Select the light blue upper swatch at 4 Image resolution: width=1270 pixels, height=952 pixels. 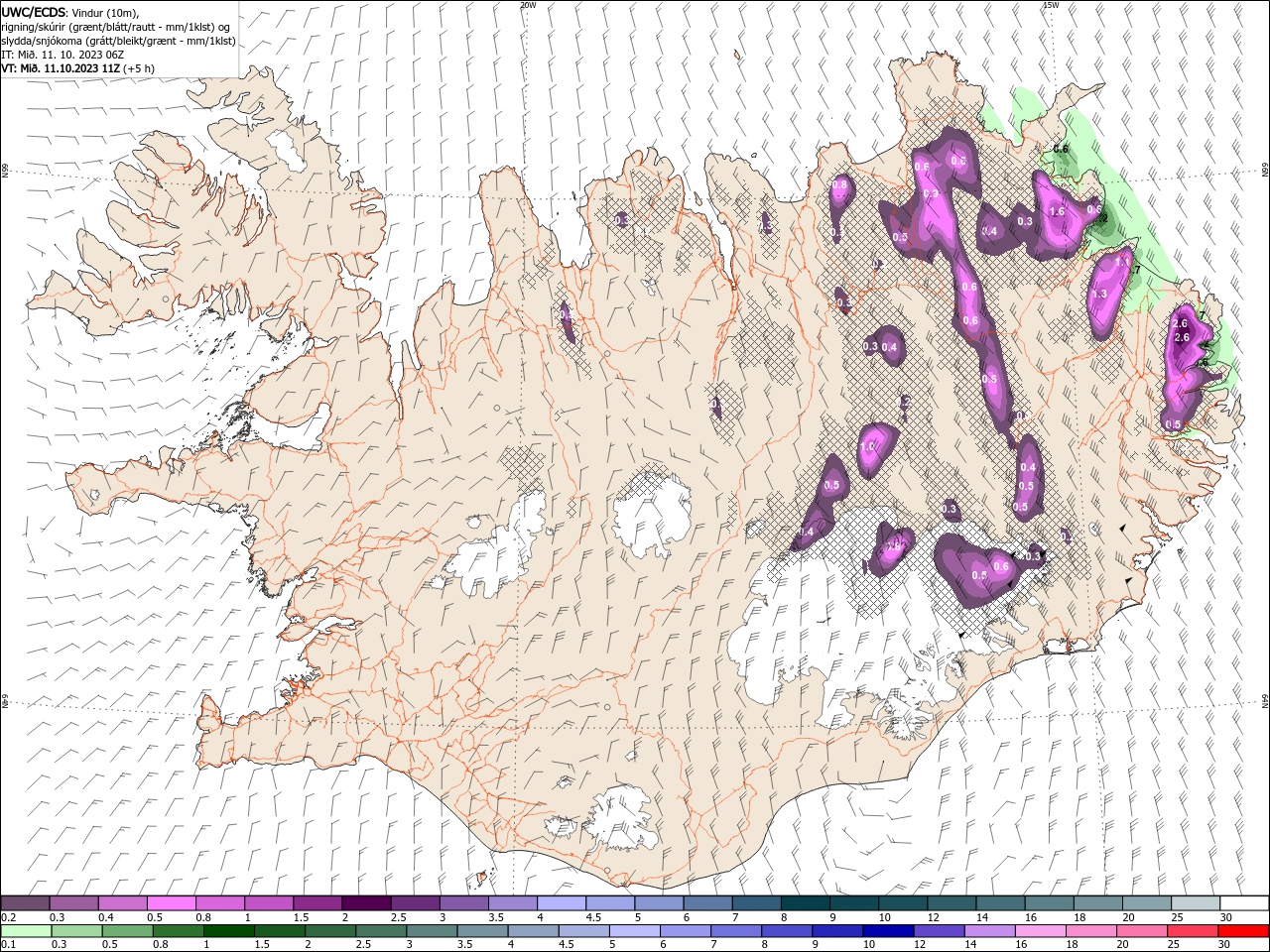coord(561,903)
